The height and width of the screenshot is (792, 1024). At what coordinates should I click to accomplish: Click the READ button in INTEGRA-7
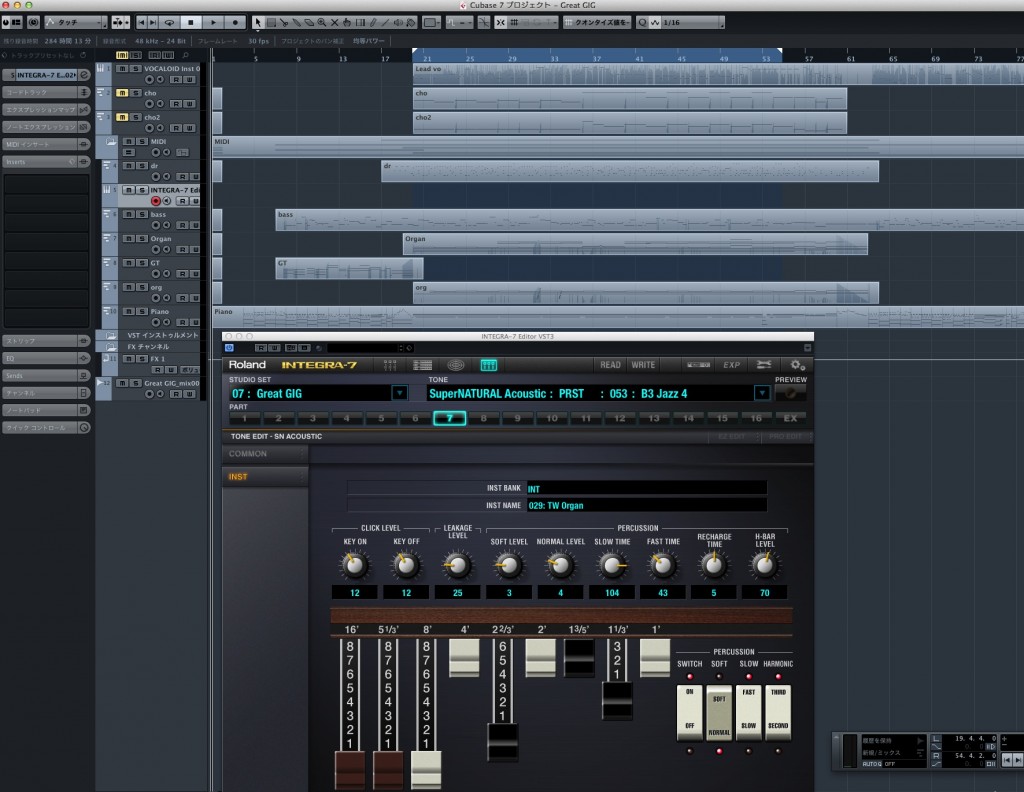610,365
